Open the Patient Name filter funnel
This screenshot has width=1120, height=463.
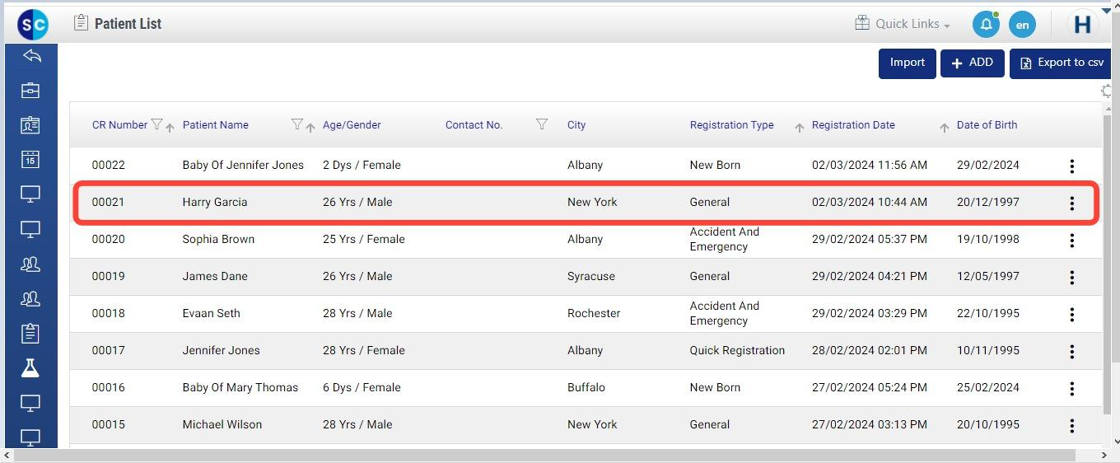(x=296, y=125)
